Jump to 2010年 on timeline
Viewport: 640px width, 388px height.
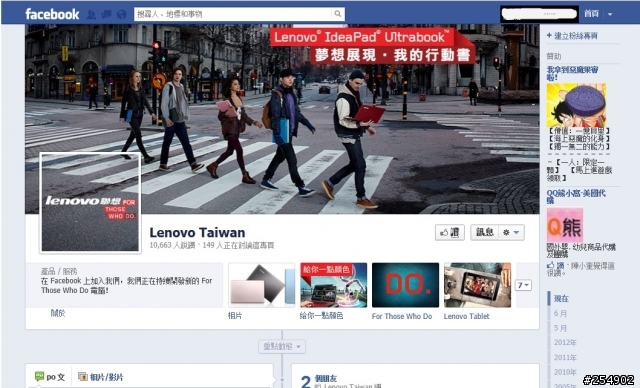click(565, 372)
